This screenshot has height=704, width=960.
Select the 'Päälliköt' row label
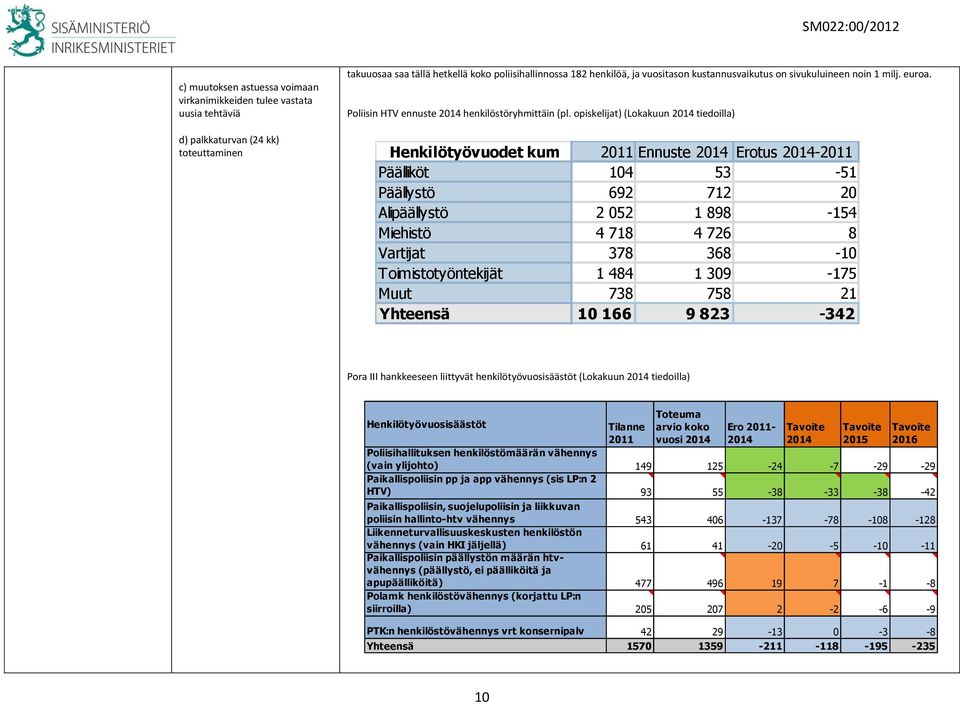(x=403, y=172)
